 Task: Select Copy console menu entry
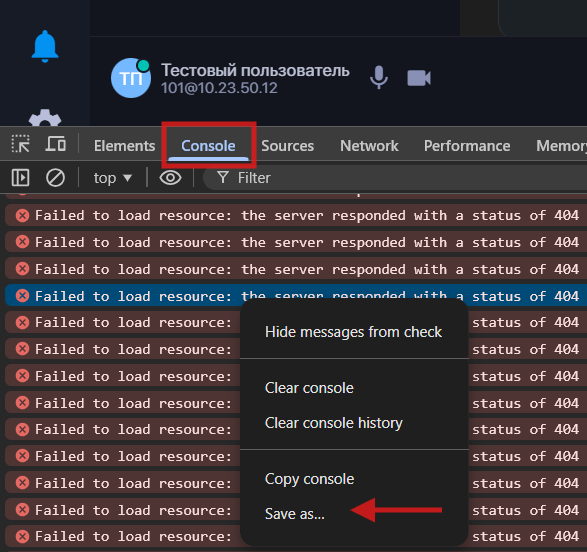coord(309,479)
